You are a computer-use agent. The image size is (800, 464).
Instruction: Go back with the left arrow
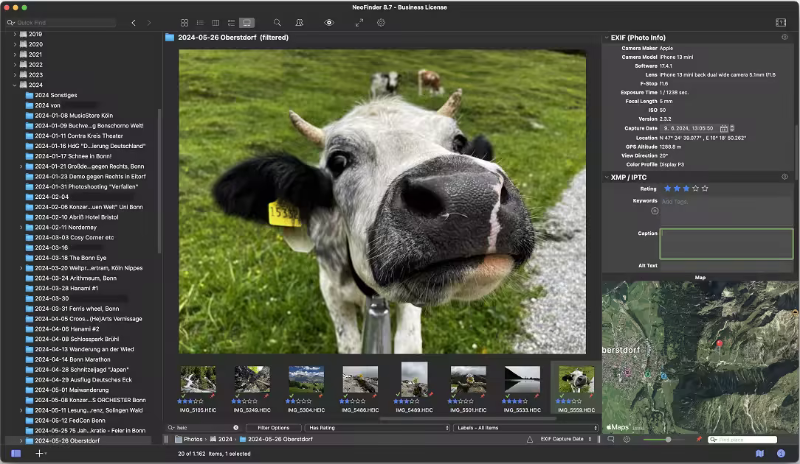pos(133,23)
